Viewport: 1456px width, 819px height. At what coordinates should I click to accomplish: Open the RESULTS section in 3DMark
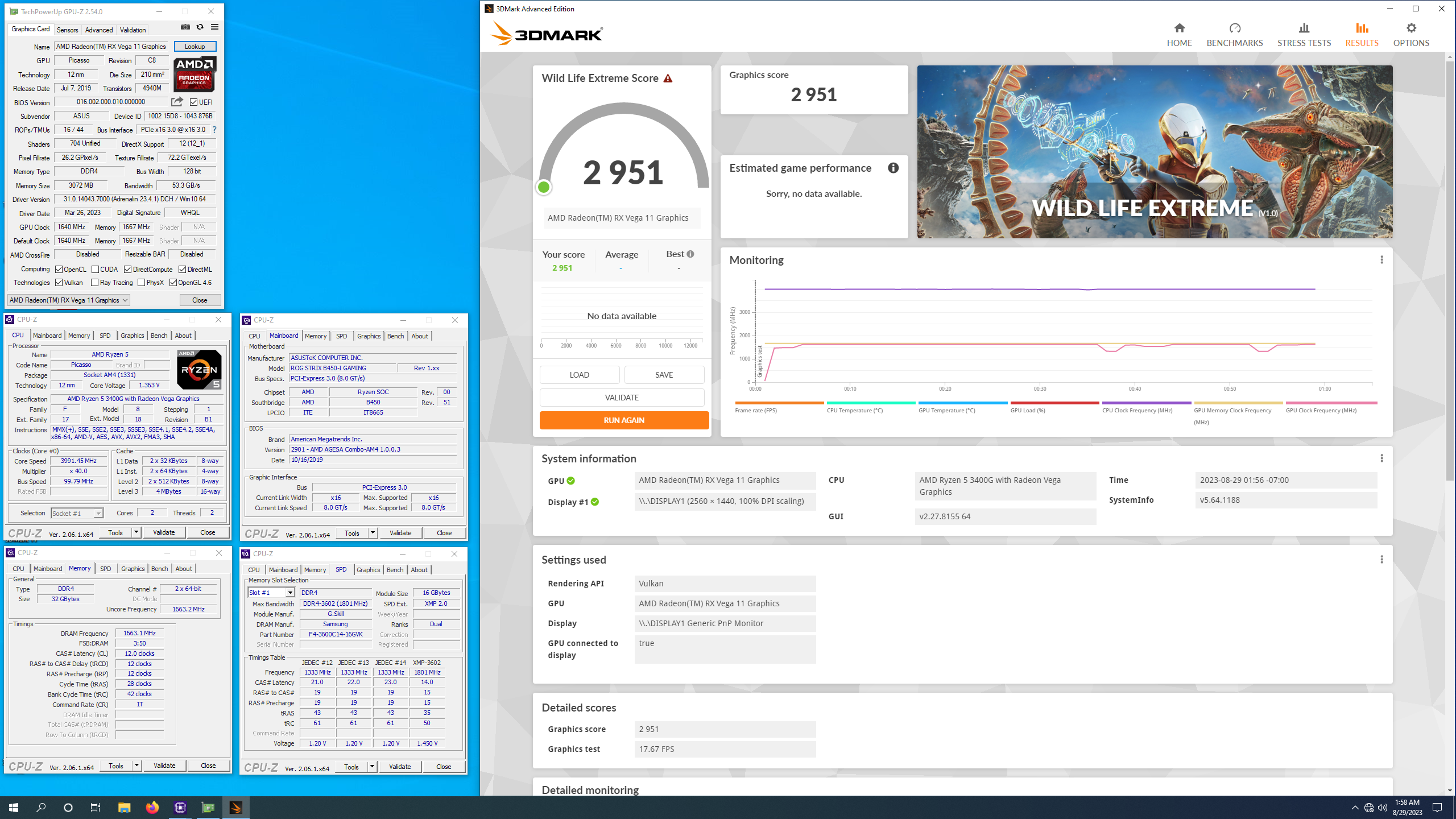(1362, 35)
